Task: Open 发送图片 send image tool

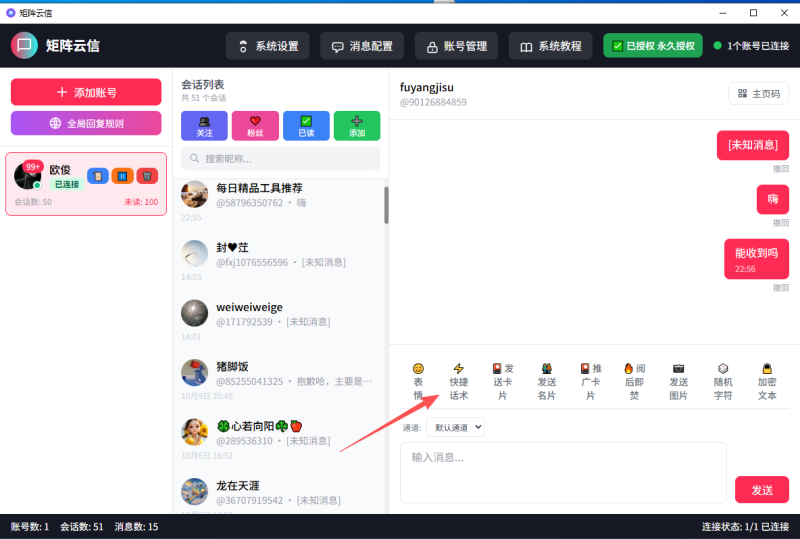Action: pos(679,381)
